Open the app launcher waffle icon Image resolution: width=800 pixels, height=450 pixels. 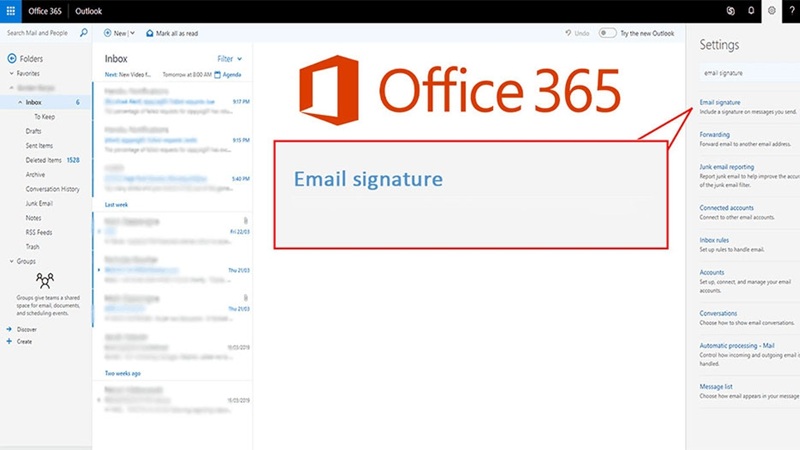(x=11, y=11)
